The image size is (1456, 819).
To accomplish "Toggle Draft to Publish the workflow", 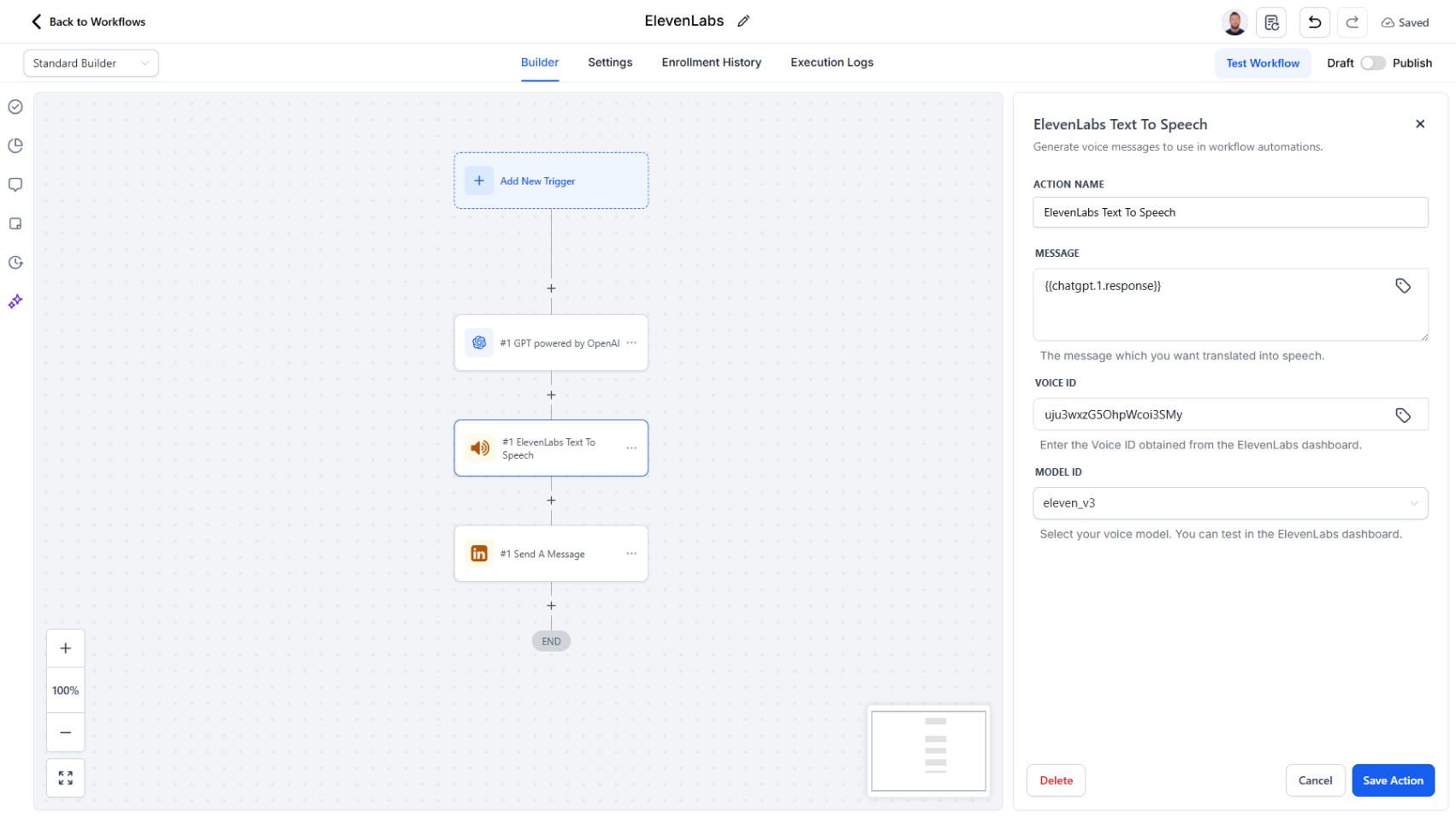I will coord(1373,62).
